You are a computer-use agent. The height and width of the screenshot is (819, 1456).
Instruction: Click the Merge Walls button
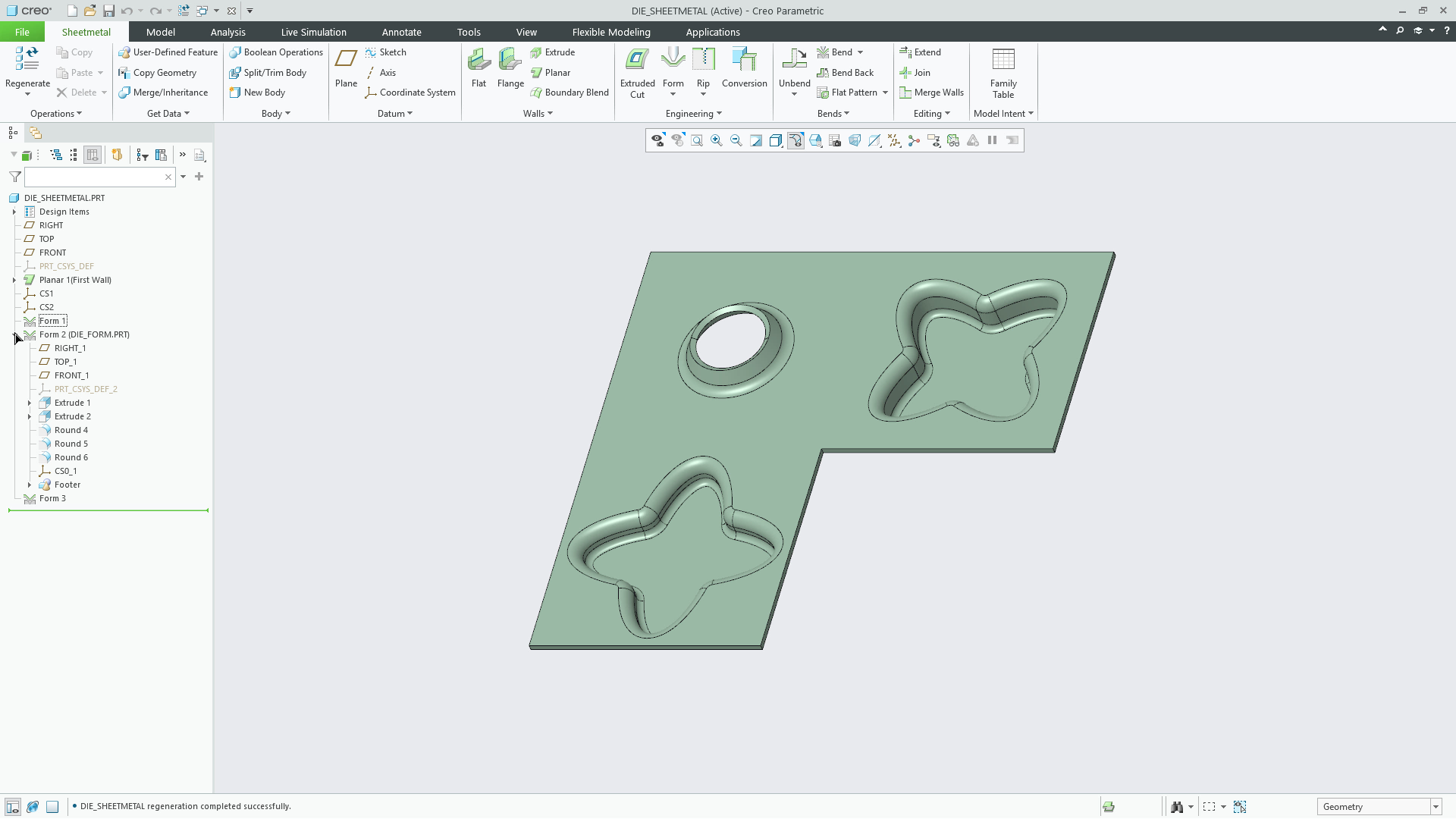click(931, 93)
